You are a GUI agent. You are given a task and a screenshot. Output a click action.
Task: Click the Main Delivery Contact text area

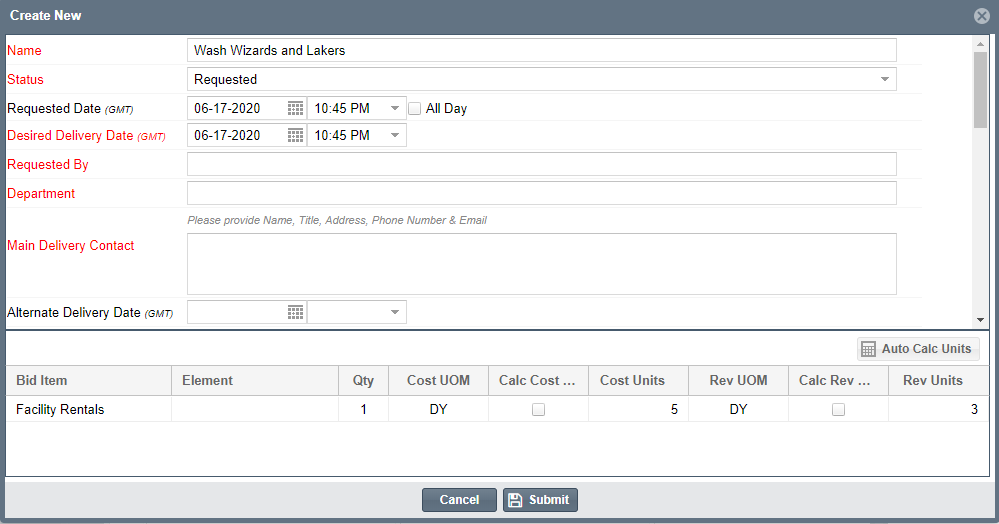(542, 264)
